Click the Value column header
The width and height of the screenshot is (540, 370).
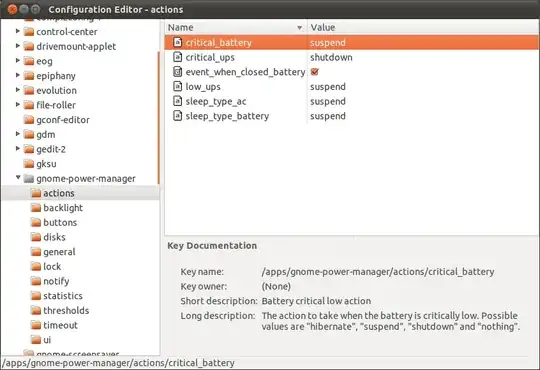pos(423,27)
